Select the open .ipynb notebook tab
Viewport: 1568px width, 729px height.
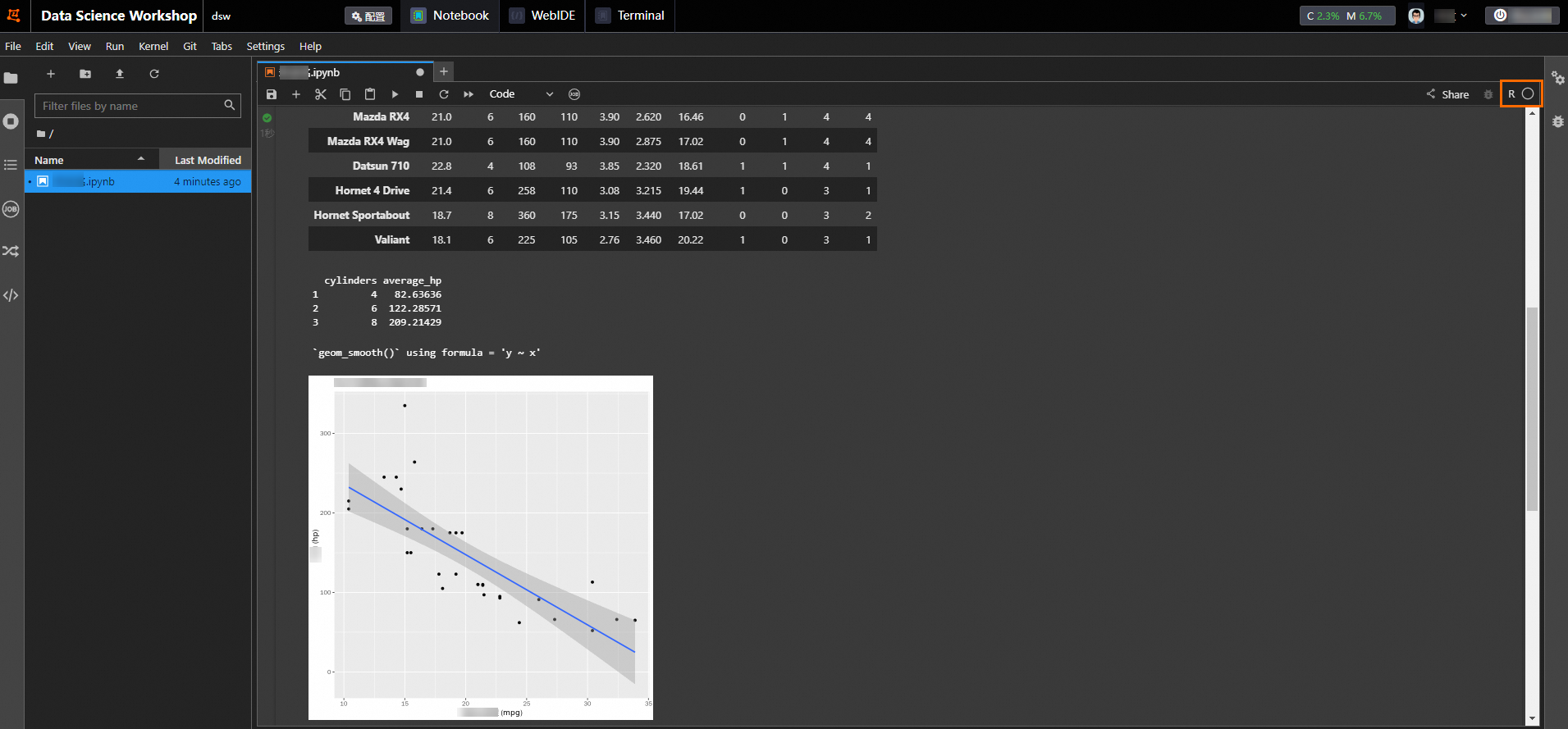[x=345, y=72]
